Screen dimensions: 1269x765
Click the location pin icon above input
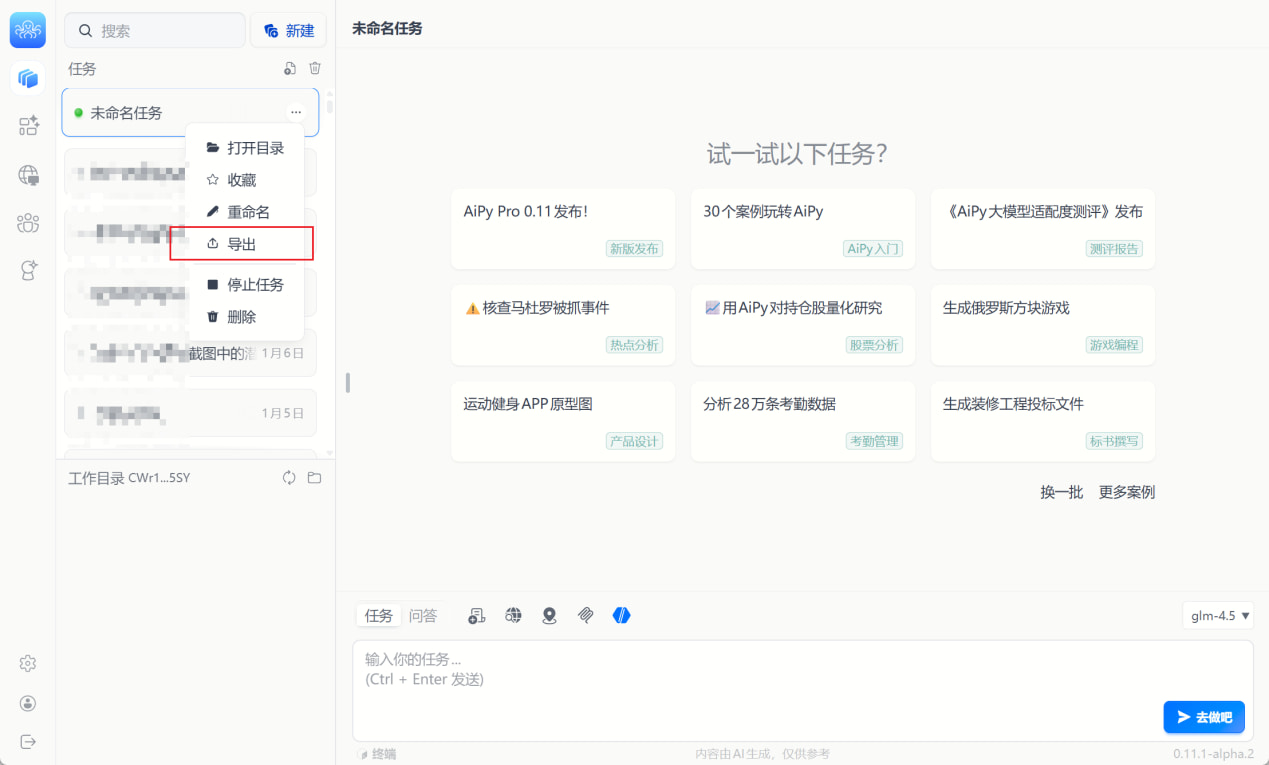(x=549, y=616)
